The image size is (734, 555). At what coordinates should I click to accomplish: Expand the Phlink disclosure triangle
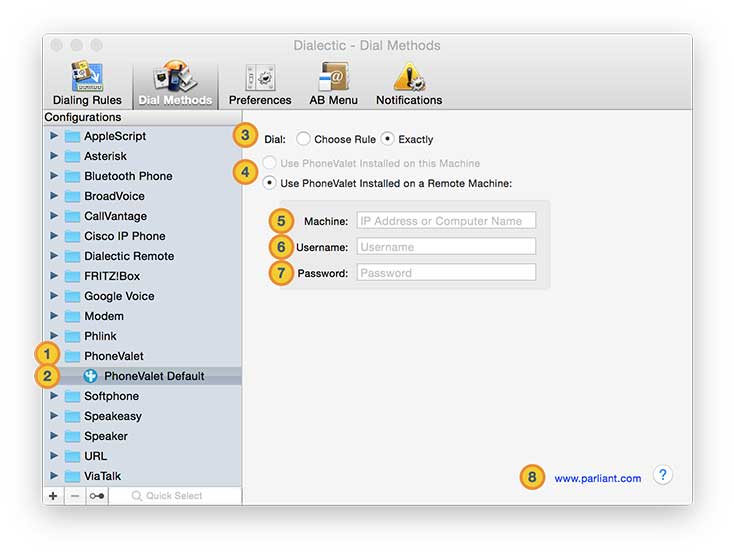pyautogui.click(x=54, y=336)
